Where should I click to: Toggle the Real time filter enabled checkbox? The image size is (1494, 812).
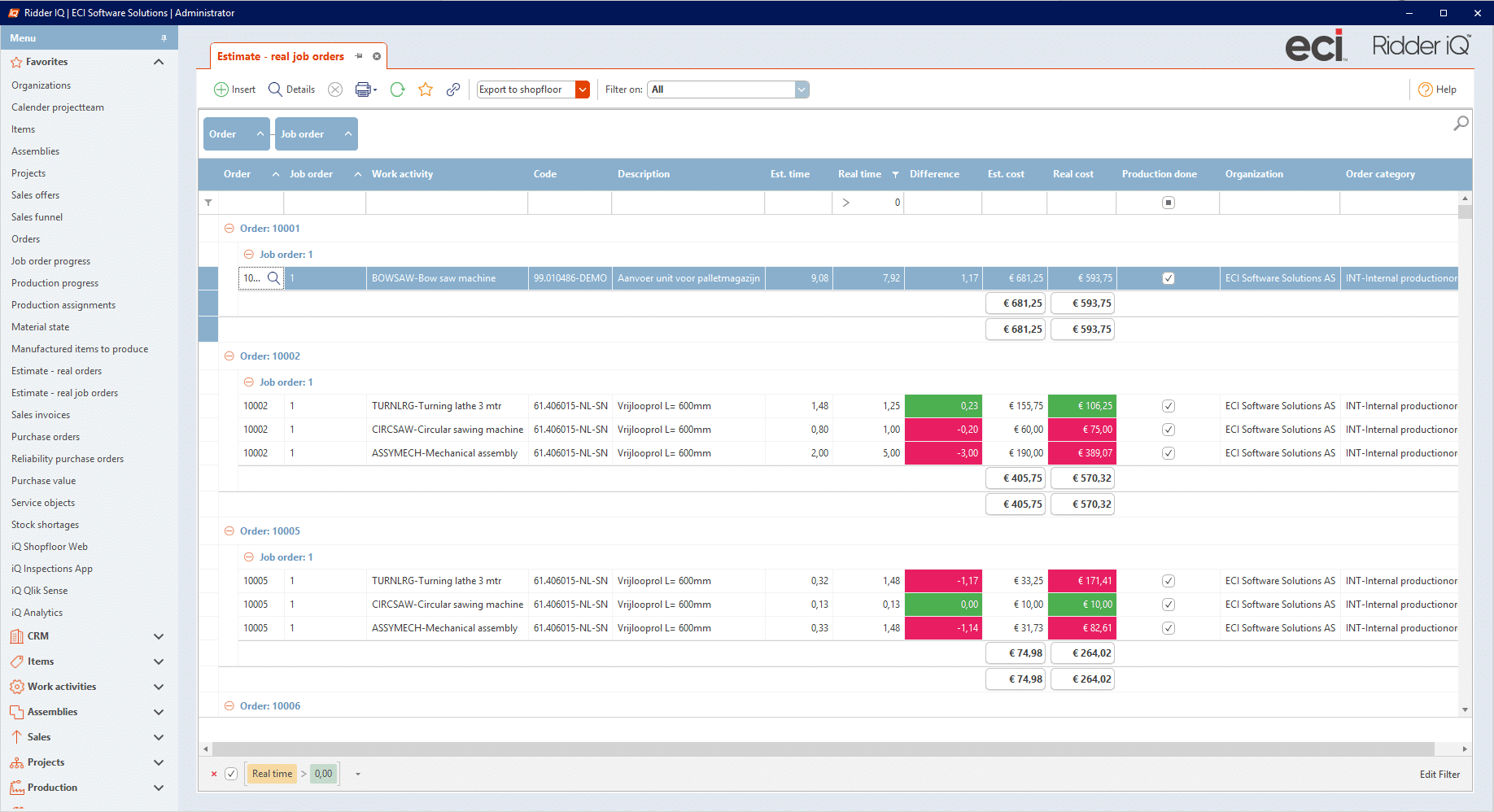click(x=231, y=774)
